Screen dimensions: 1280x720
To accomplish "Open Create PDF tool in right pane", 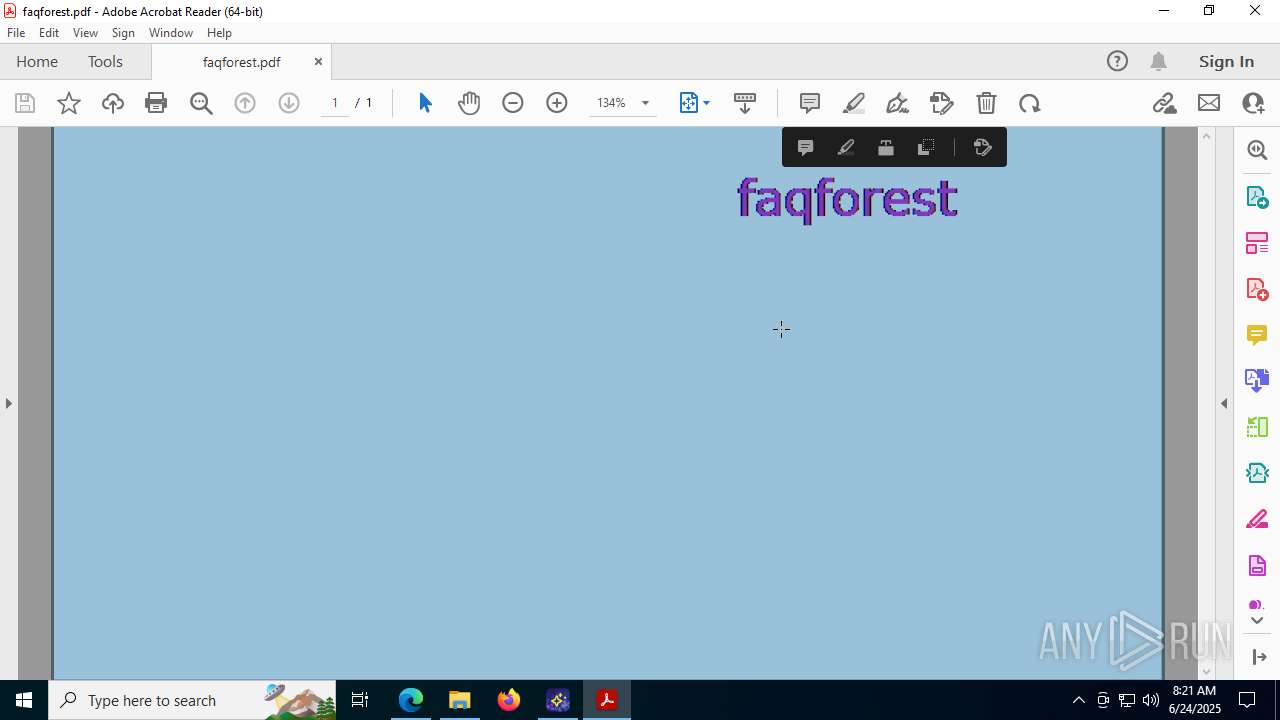I will pos(1257,289).
